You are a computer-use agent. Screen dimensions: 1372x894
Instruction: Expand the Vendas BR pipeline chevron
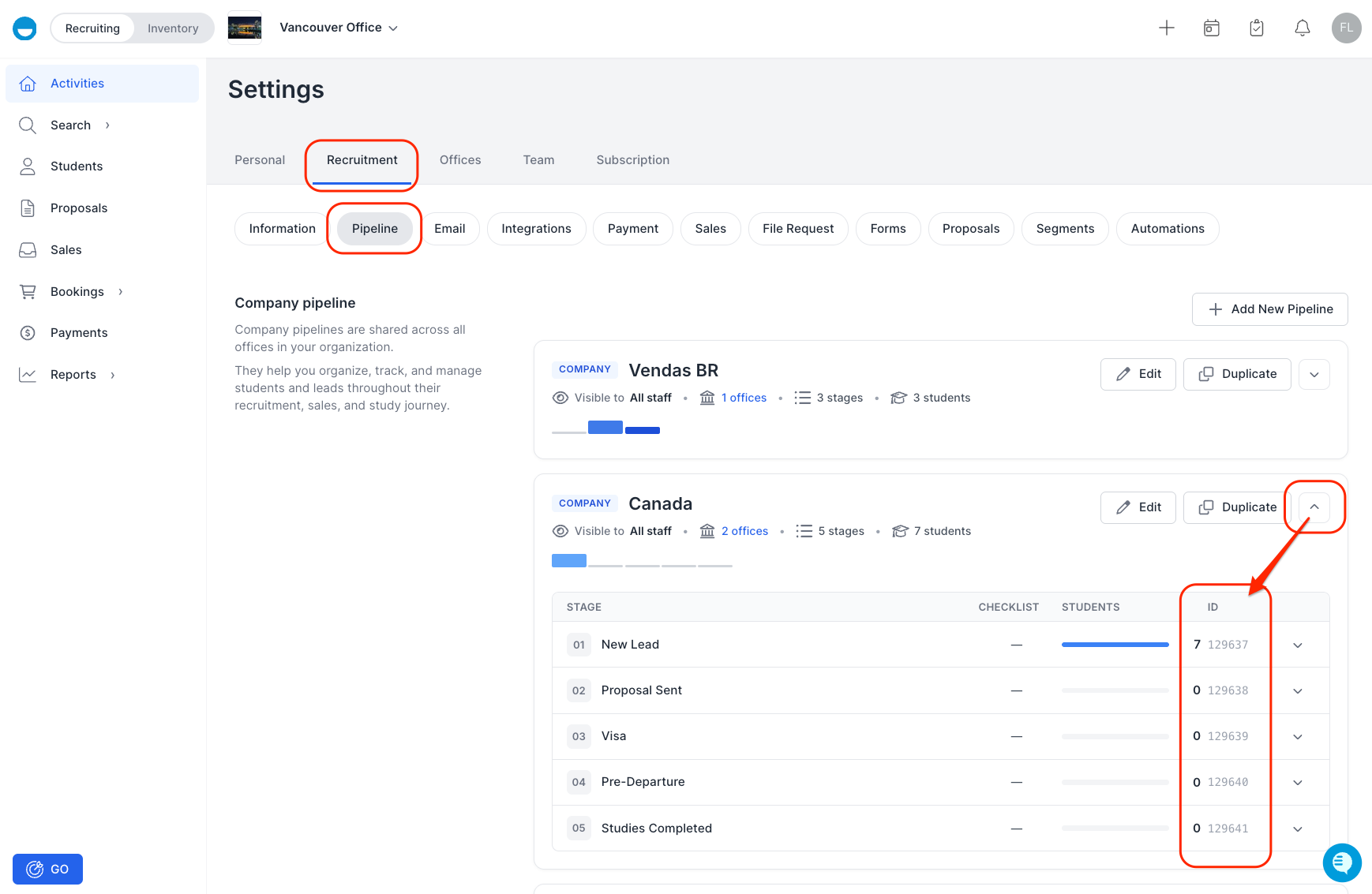click(x=1314, y=374)
